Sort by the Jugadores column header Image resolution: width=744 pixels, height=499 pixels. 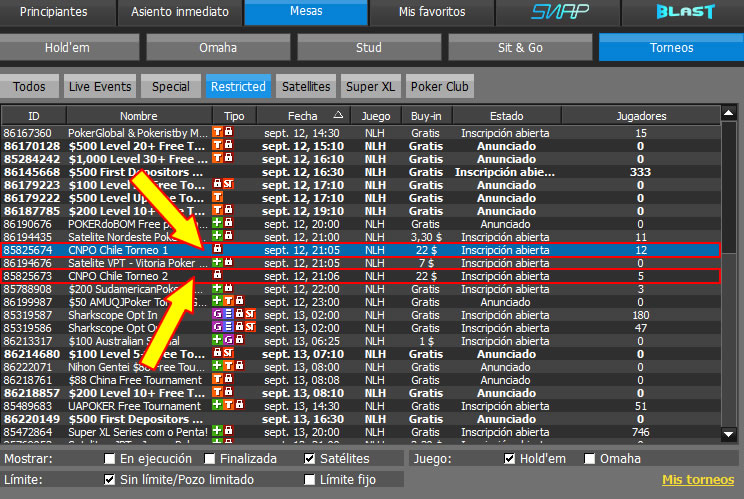(641, 116)
